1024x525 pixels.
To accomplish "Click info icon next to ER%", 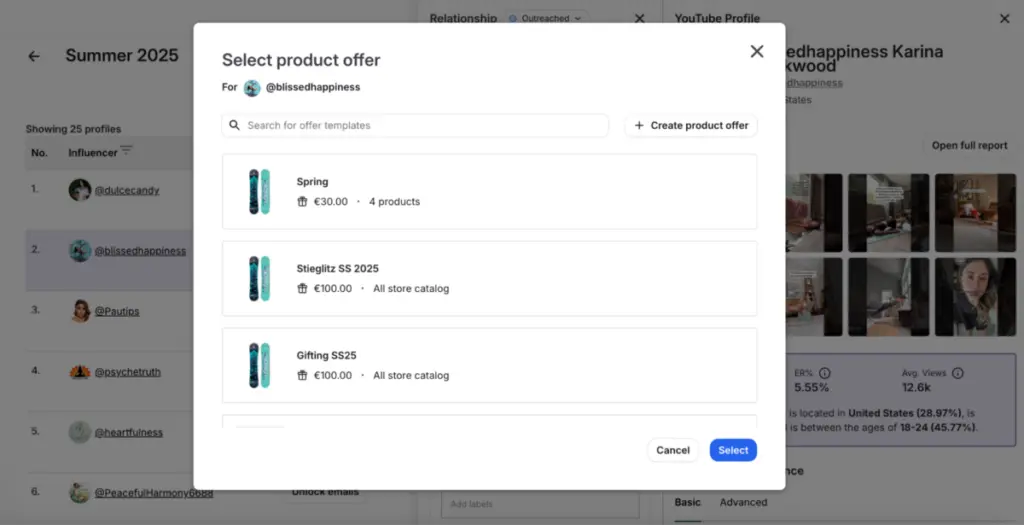I will point(825,373).
